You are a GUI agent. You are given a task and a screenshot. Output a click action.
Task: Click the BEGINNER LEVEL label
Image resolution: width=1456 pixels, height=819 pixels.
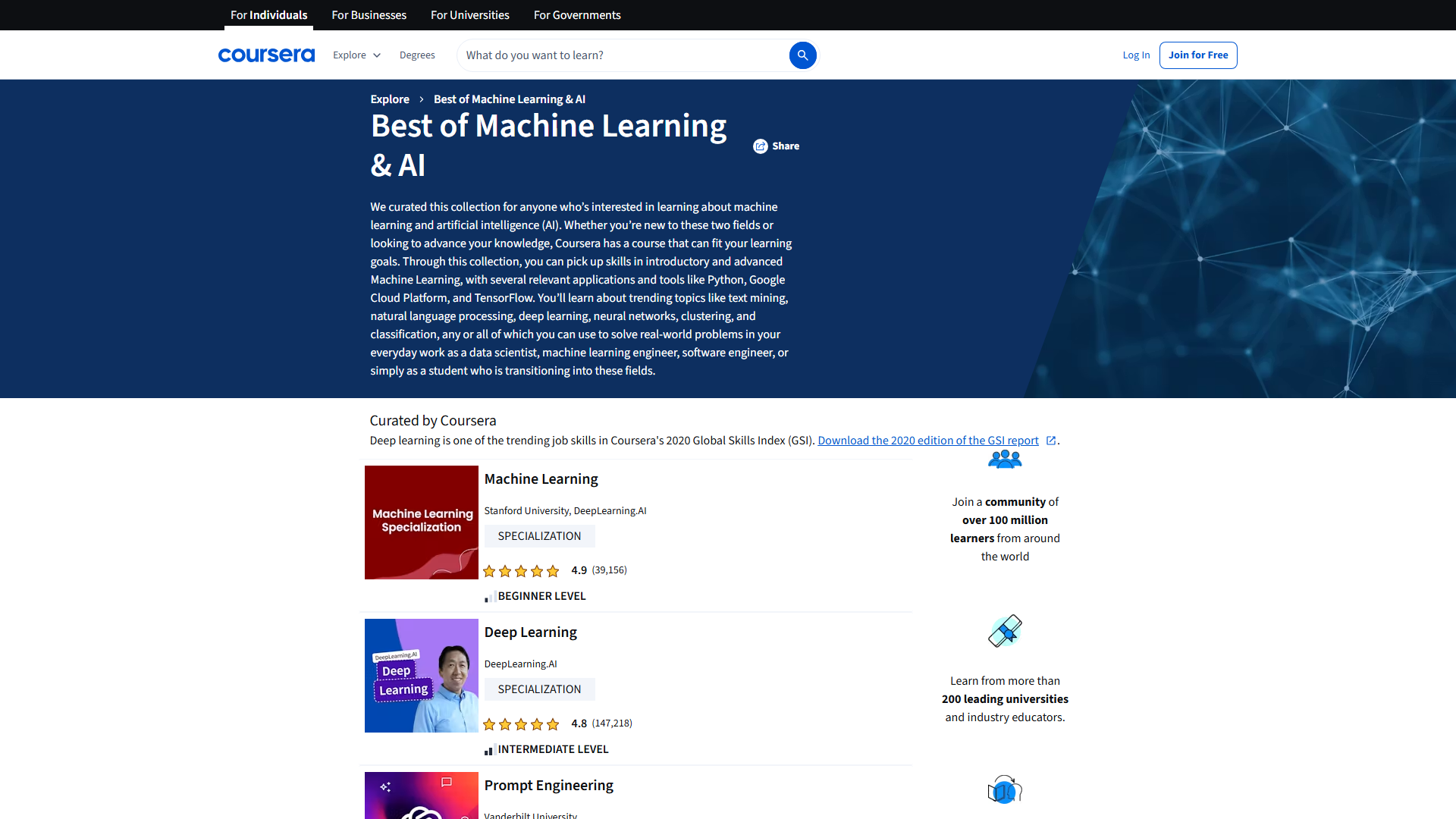[541, 596]
